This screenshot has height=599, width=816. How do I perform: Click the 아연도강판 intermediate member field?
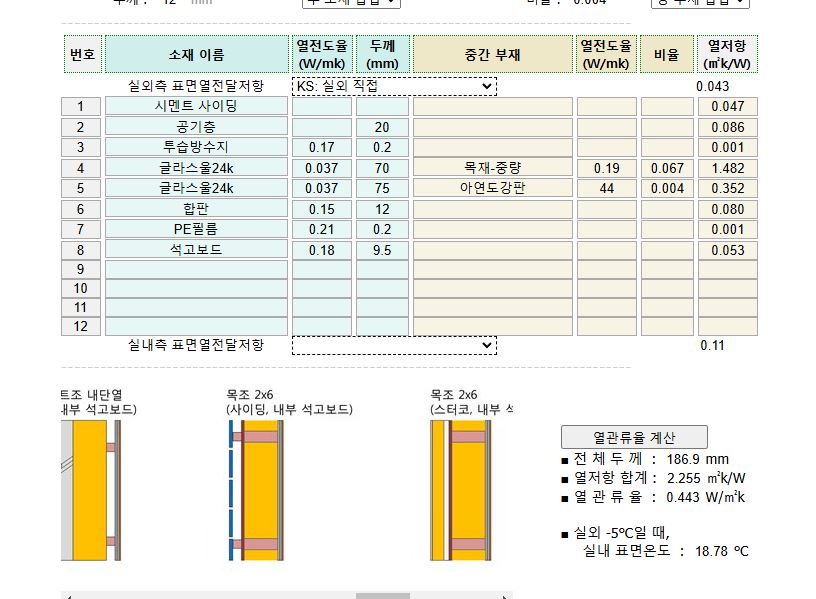click(x=492, y=189)
